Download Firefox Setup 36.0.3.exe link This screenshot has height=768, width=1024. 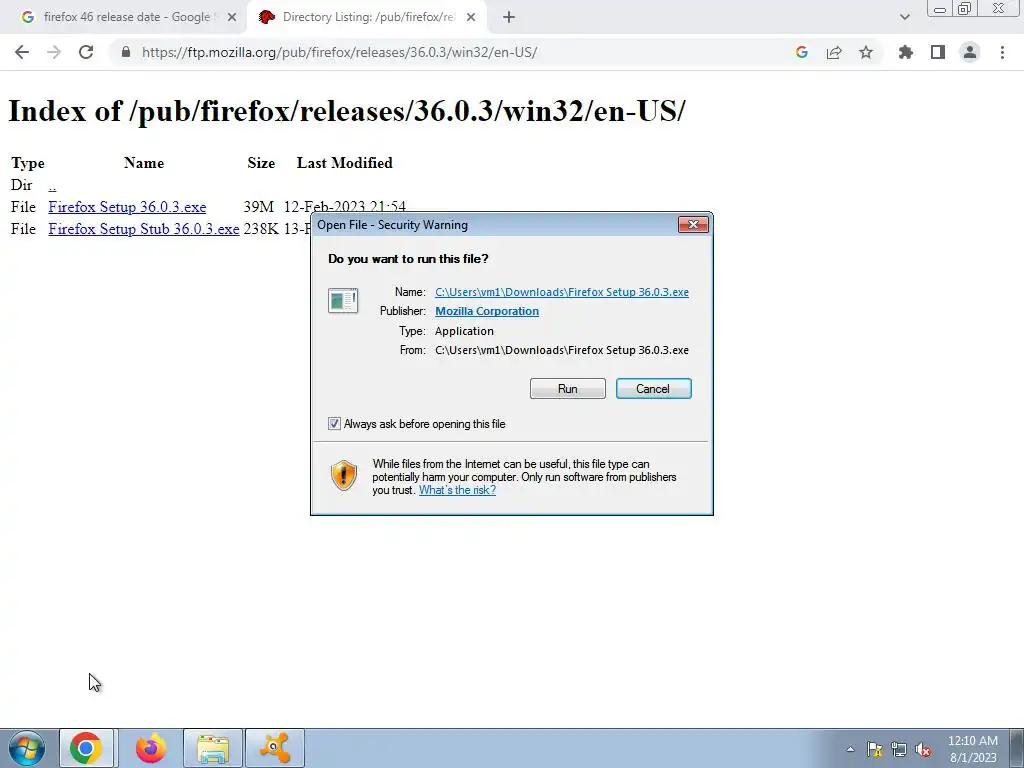coord(127,207)
